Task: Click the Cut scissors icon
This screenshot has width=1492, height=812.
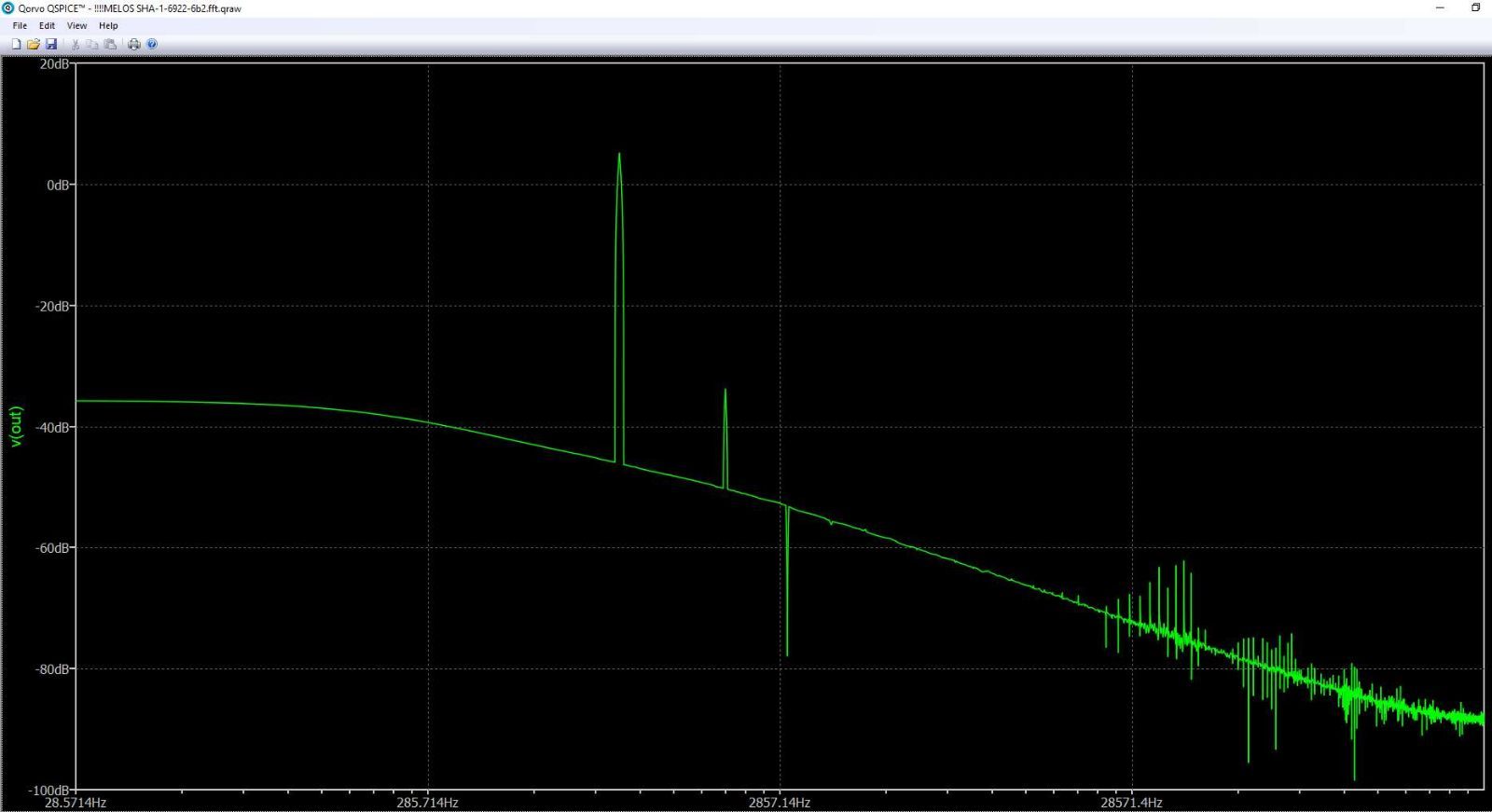Action: click(76, 44)
